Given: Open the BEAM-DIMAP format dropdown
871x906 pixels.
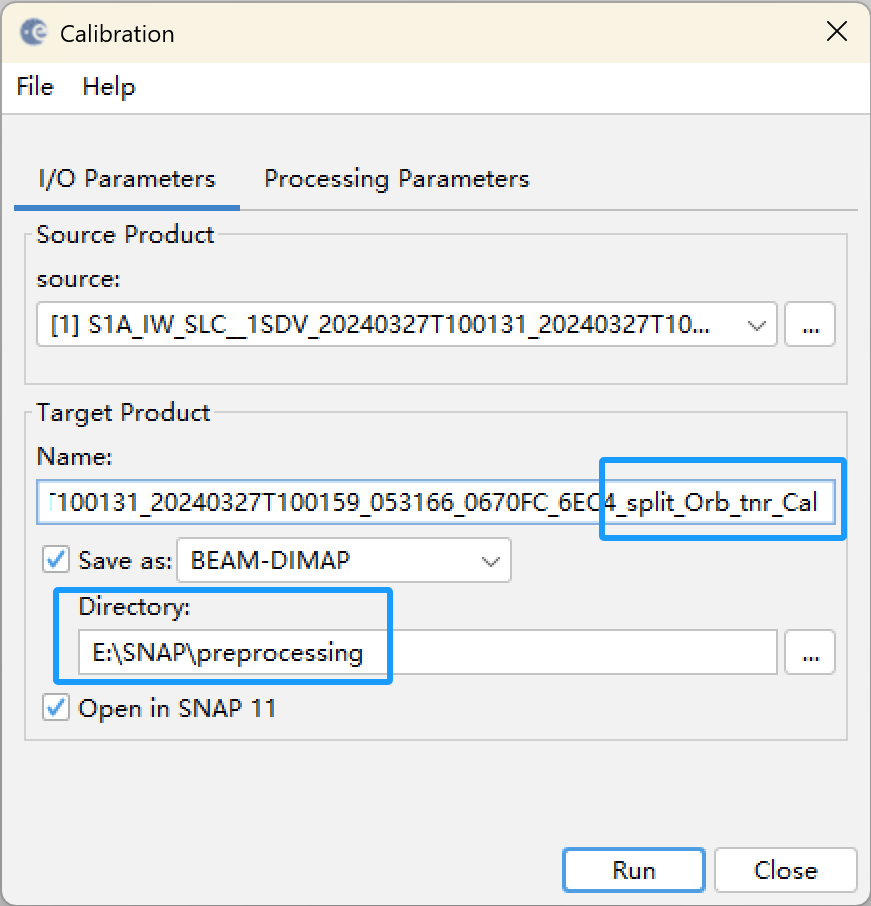Looking at the screenshot, I should pyautogui.click(x=344, y=560).
